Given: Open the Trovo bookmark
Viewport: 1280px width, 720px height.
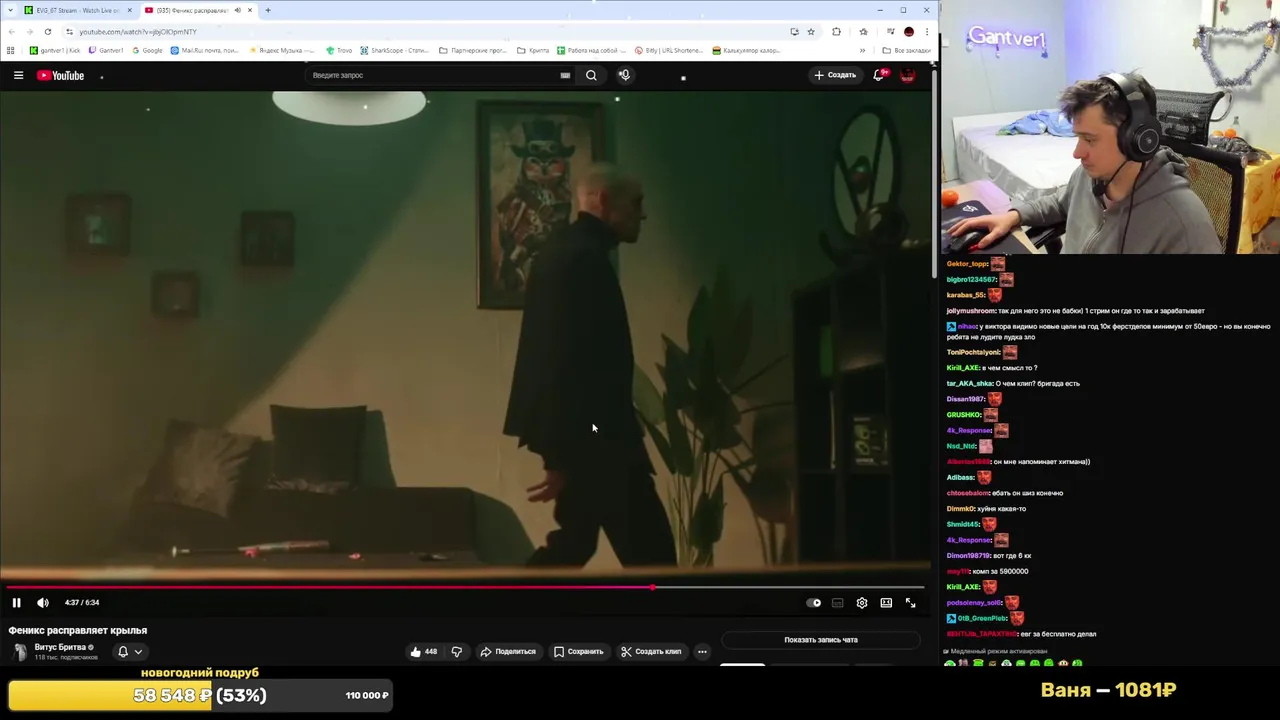Looking at the screenshot, I should [x=339, y=50].
